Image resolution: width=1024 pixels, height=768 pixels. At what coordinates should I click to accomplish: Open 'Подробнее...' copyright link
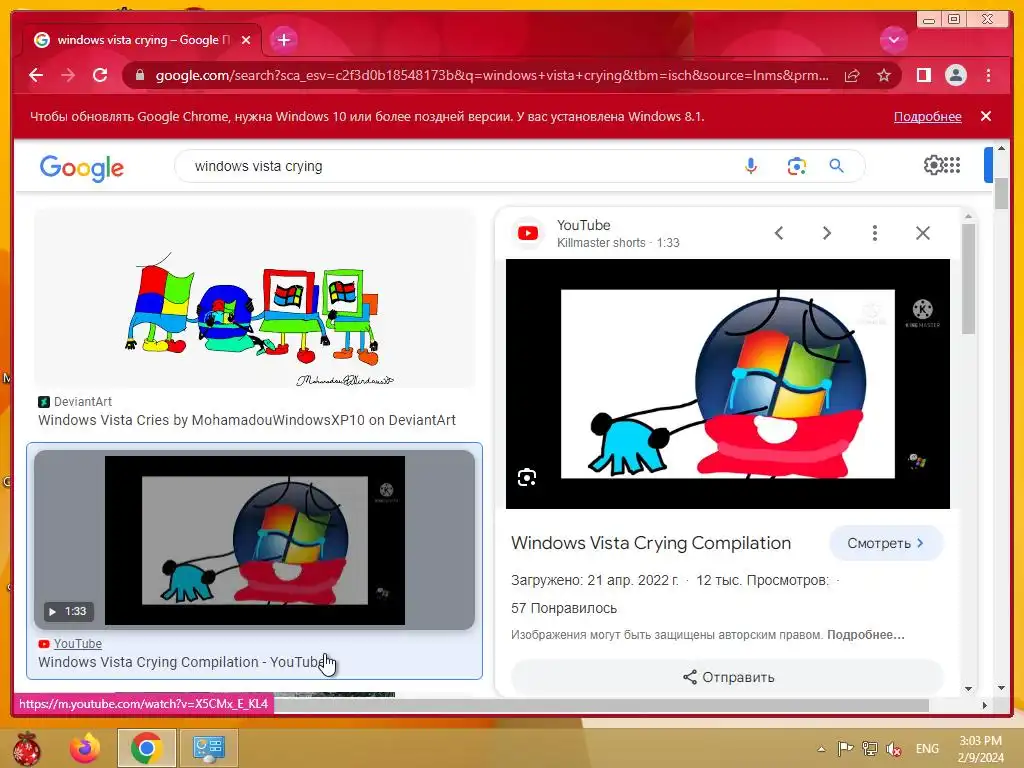pyautogui.click(x=865, y=635)
